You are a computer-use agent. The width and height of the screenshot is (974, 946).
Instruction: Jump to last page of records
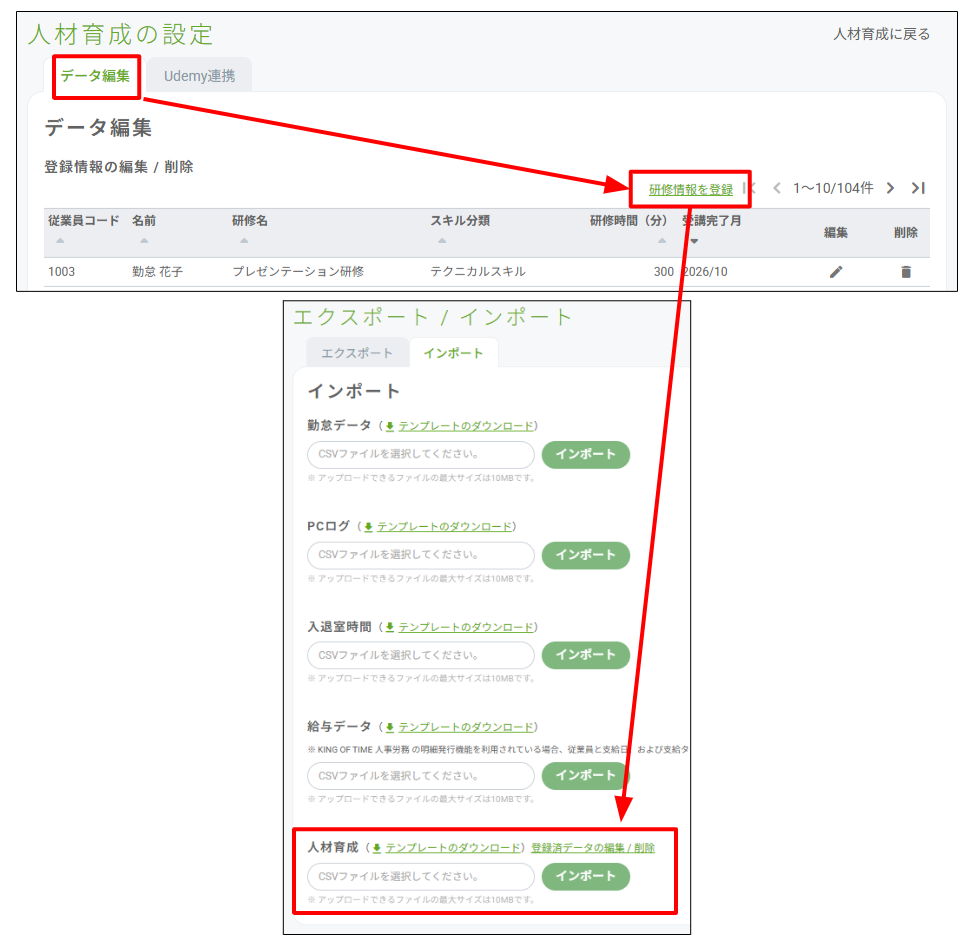pos(919,188)
